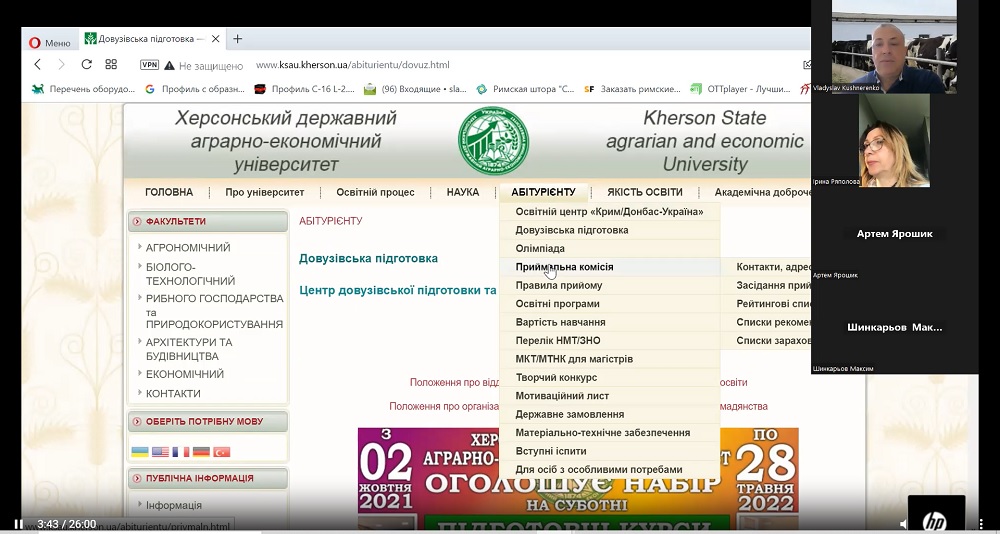The image size is (1000, 534).
Task: Open the Профиль С-16 L-2 bookmark
Action: (305, 89)
